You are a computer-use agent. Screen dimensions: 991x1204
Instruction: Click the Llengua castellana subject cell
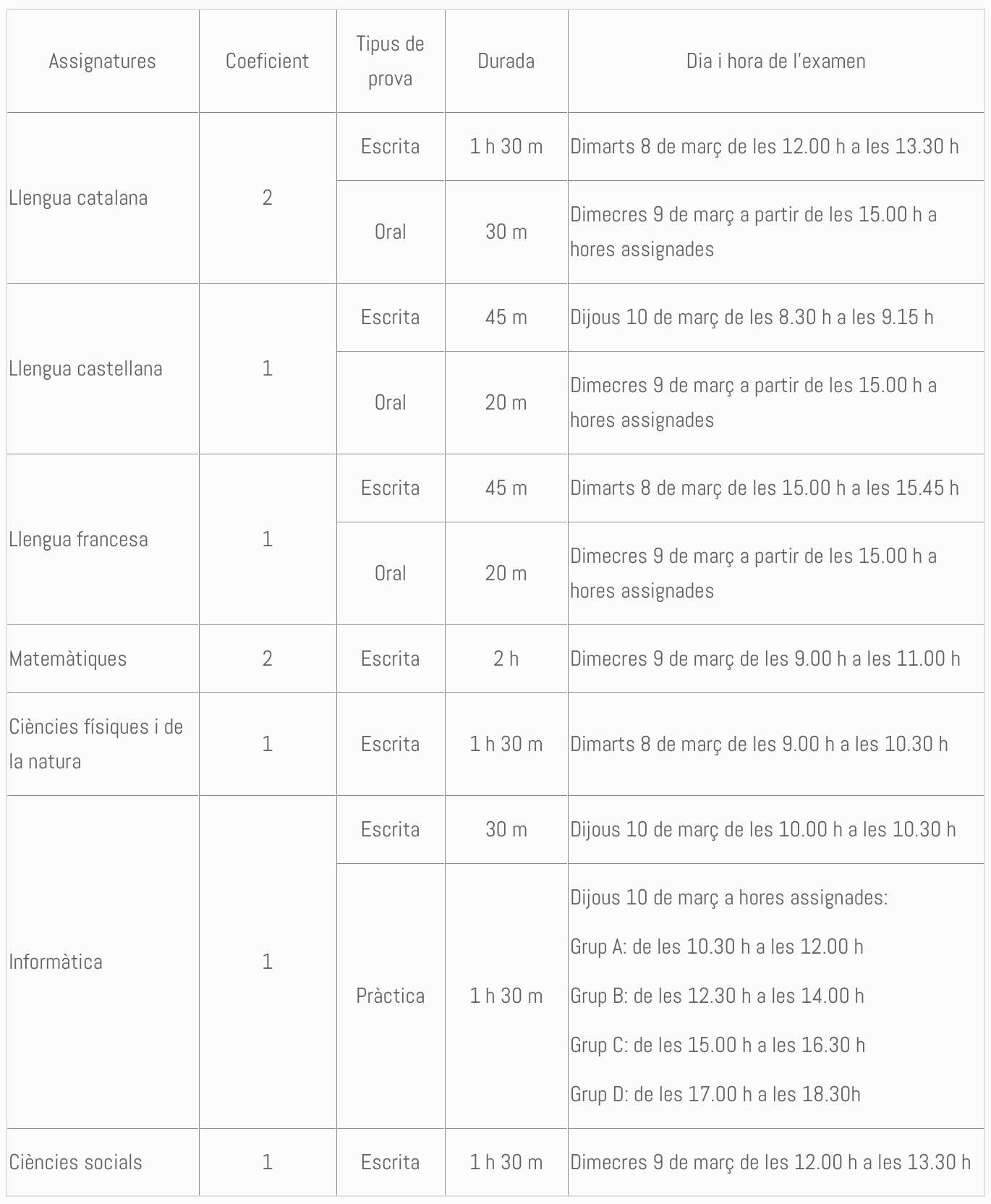(85, 368)
